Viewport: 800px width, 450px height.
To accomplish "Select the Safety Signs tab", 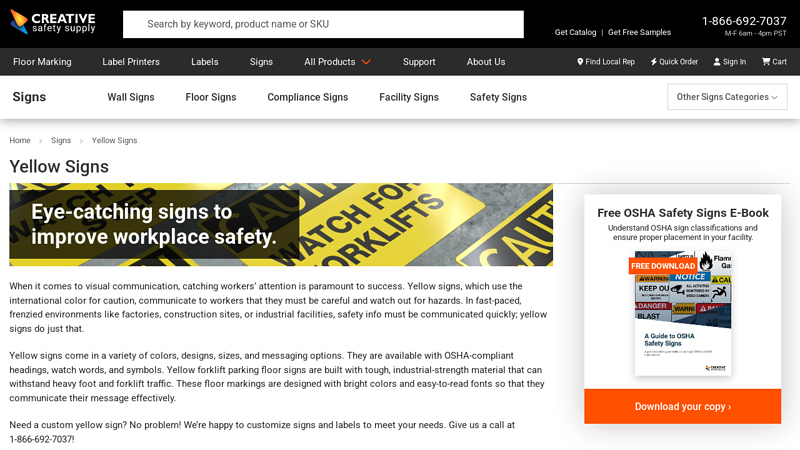I will 498,97.
